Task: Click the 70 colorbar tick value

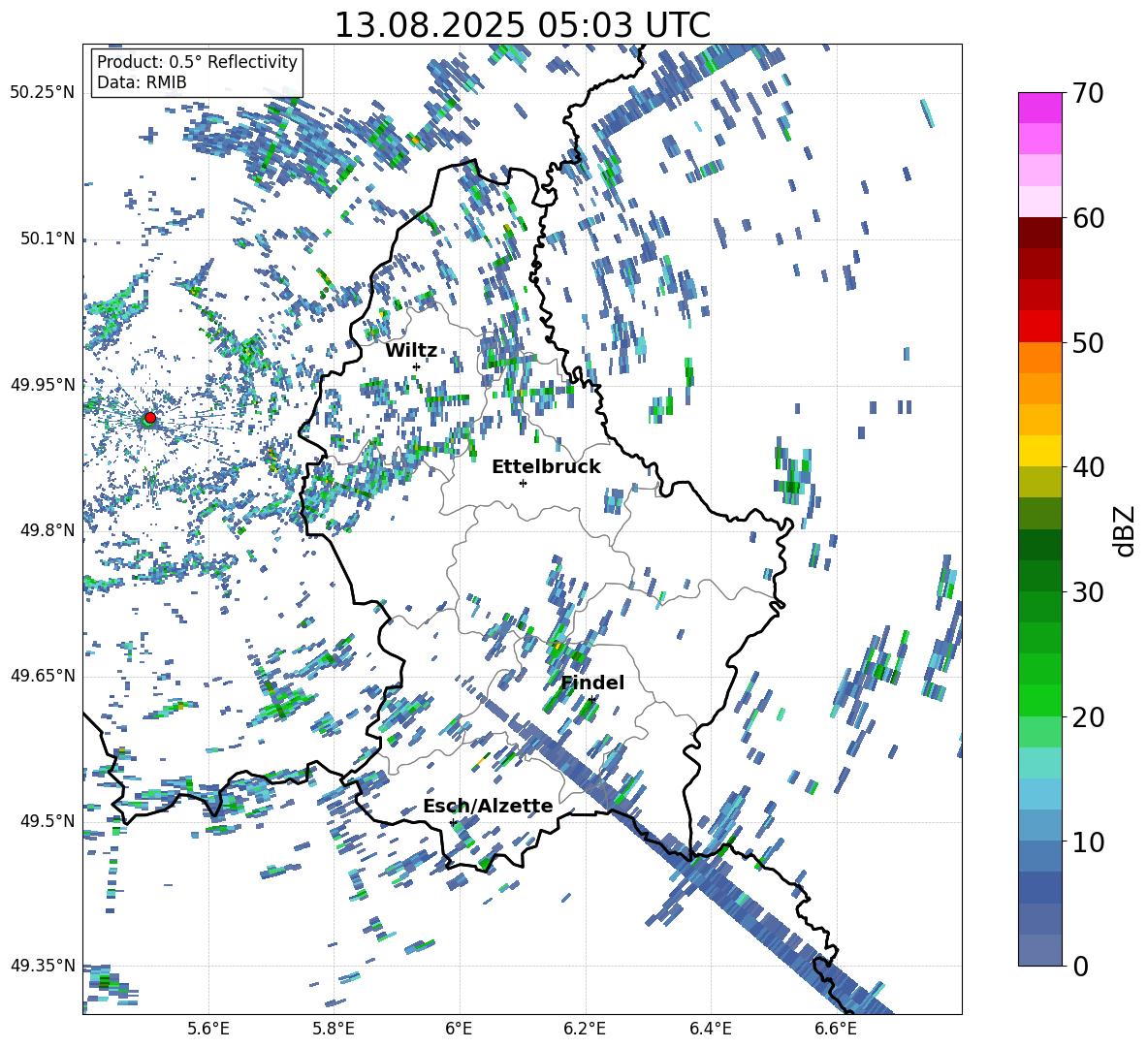Action: (x=1088, y=93)
